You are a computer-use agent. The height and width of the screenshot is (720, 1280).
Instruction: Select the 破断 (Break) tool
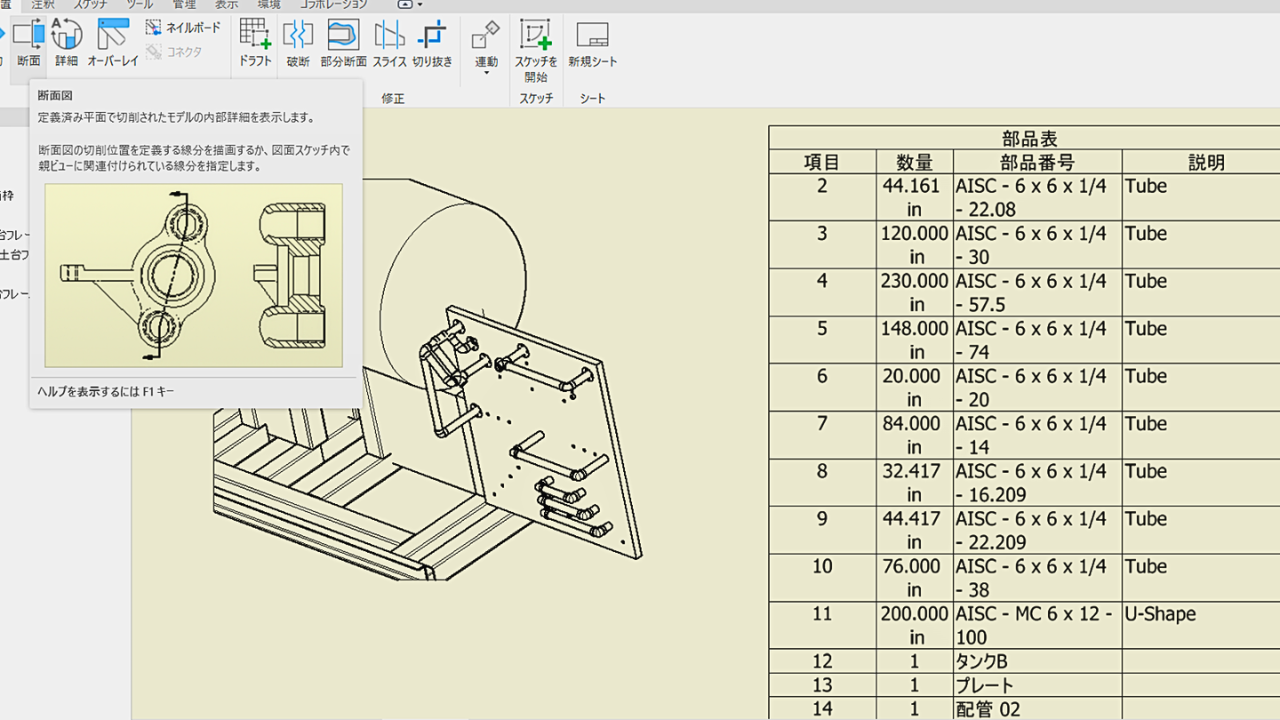(298, 45)
